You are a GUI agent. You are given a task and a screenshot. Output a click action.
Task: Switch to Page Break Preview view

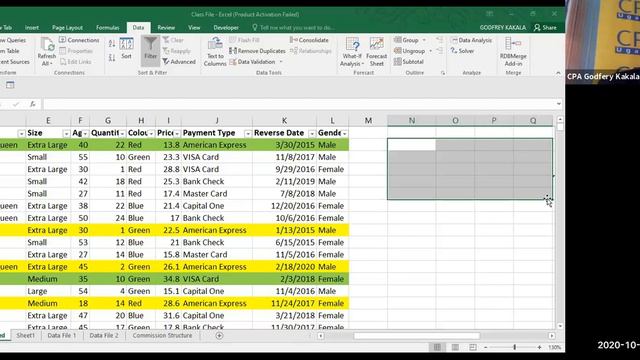pyautogui.click(x=473, y=347)
